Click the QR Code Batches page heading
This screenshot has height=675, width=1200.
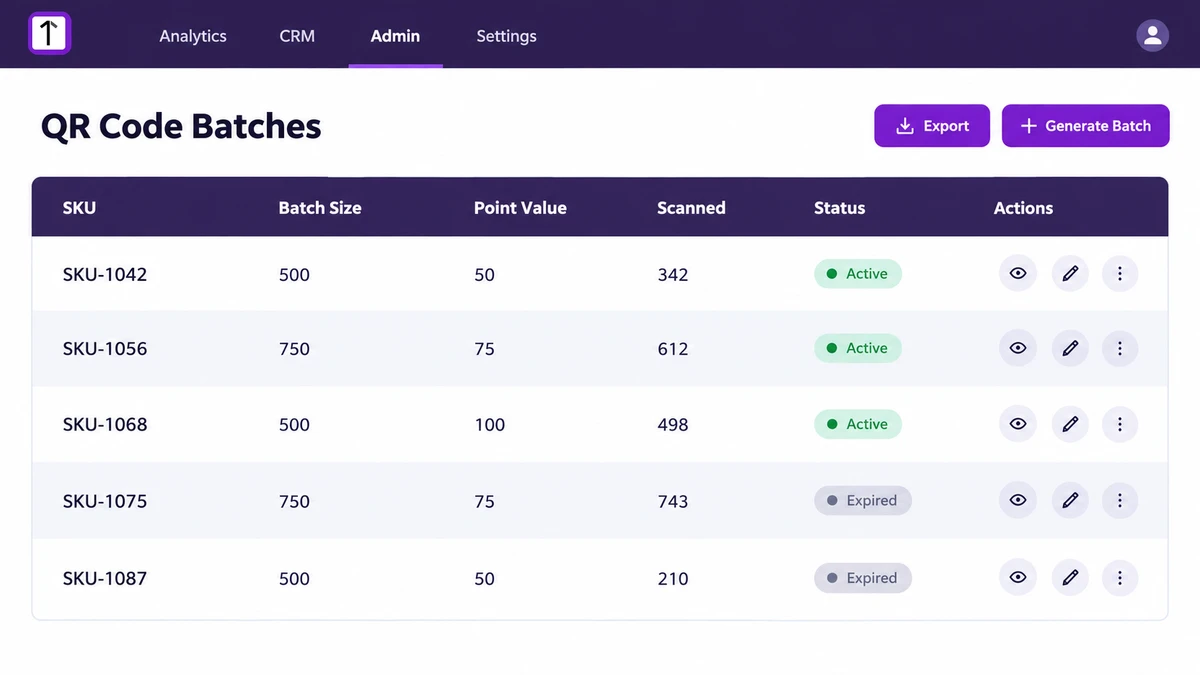[181, 126]
